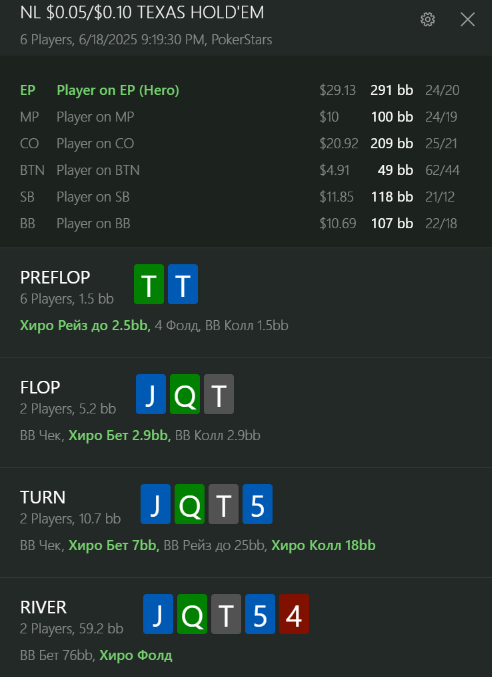Click the blue J card on the flop

(151, 394)
